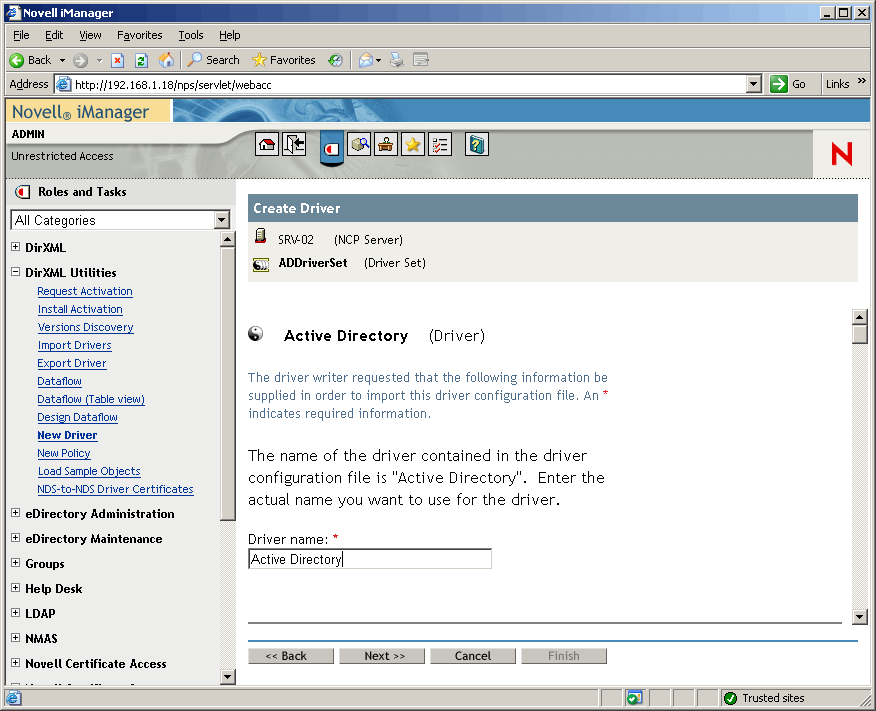Click the Configure desk icon
Viewport: 876px width, 711px height.
pos(386,144)
